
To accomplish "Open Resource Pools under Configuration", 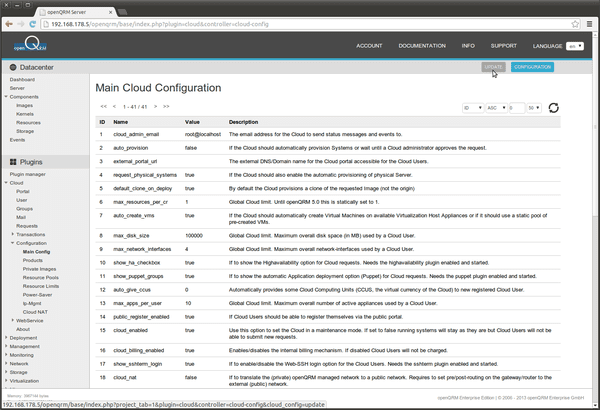I will pyautogui.click(x=41, y=278).
